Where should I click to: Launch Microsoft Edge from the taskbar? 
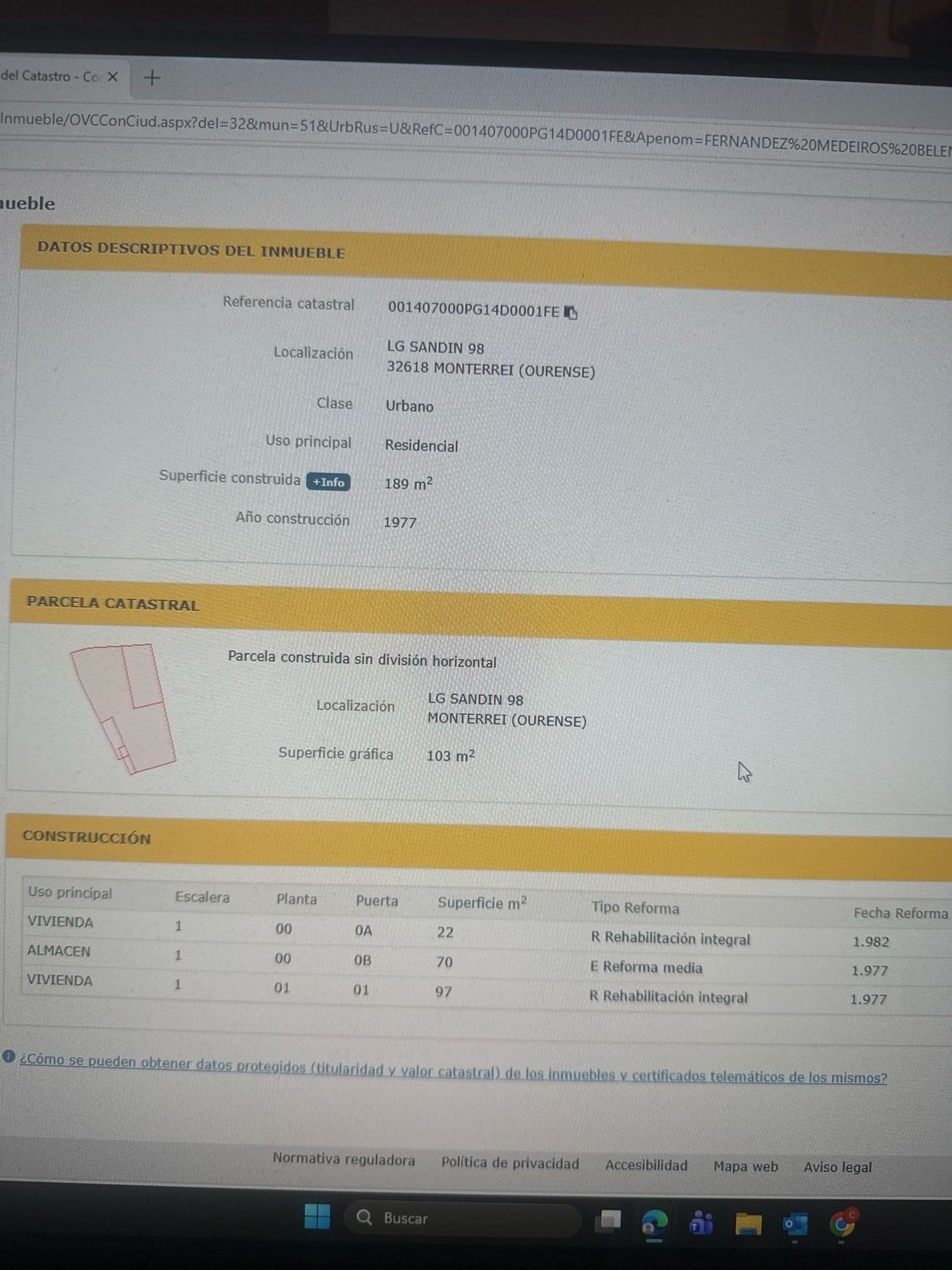pos(654,1222)
